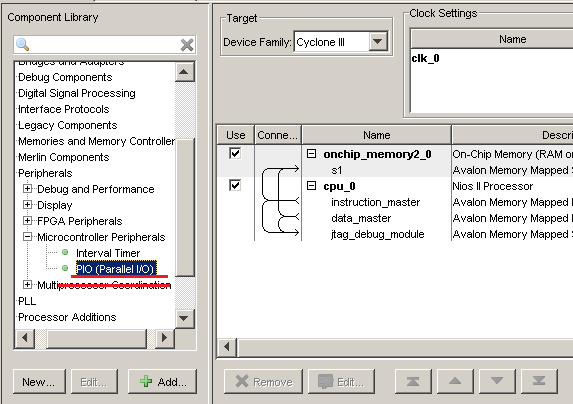Click the Name header in Clock Settings

point(512,39)
